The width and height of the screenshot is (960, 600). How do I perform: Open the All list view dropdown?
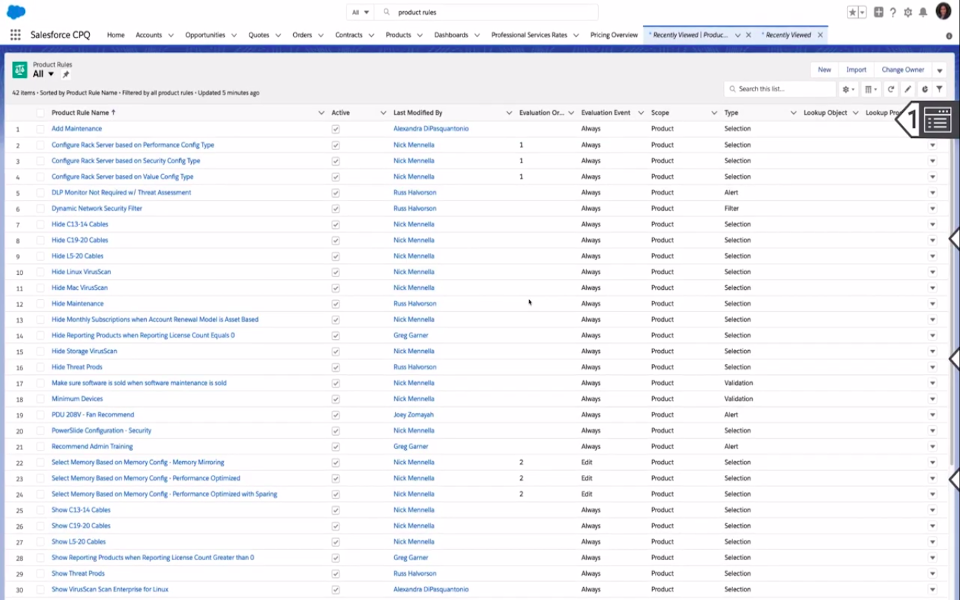tap(51, 74)
